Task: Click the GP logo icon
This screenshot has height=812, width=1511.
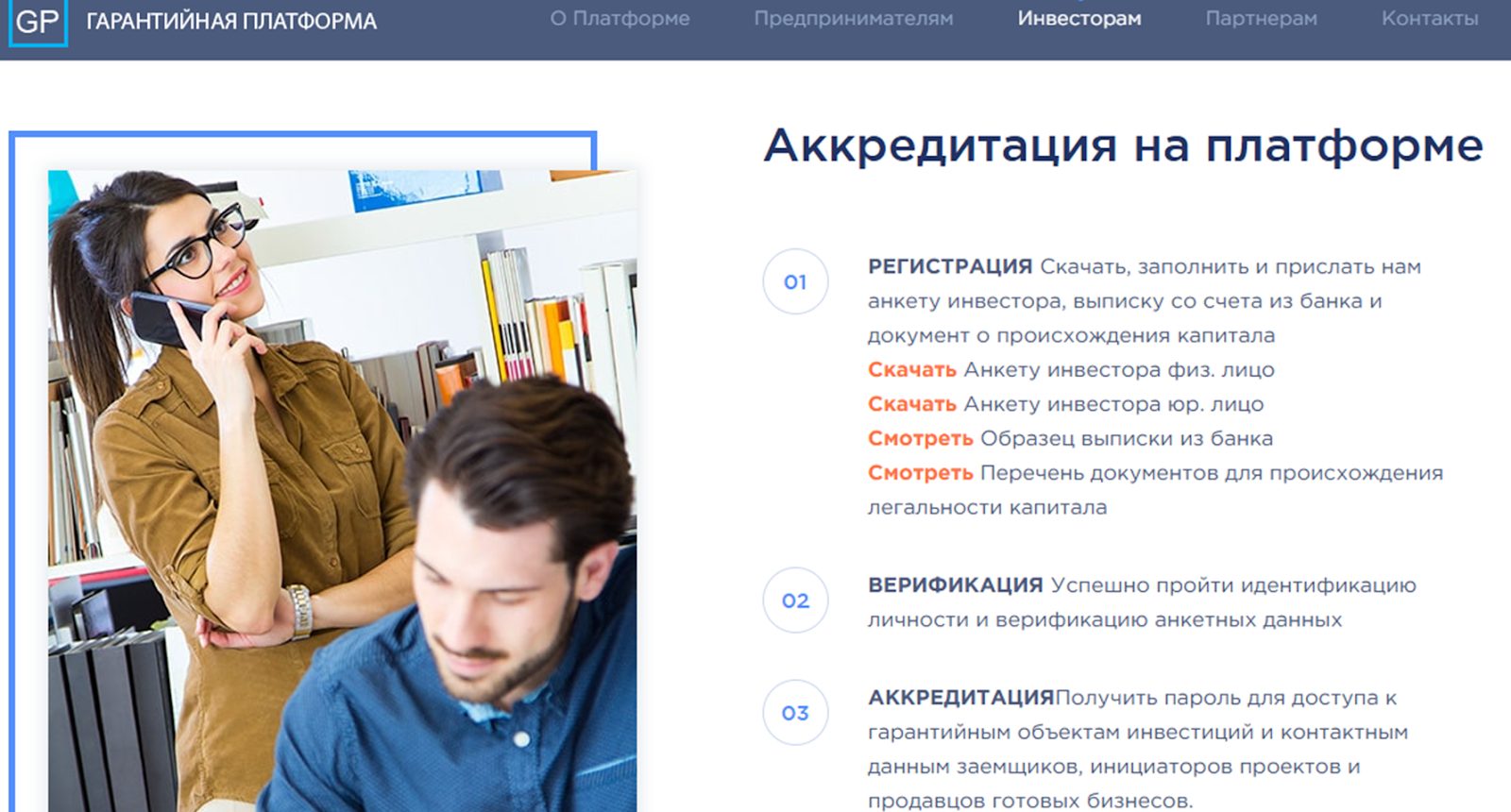Action: click(38, 21)
